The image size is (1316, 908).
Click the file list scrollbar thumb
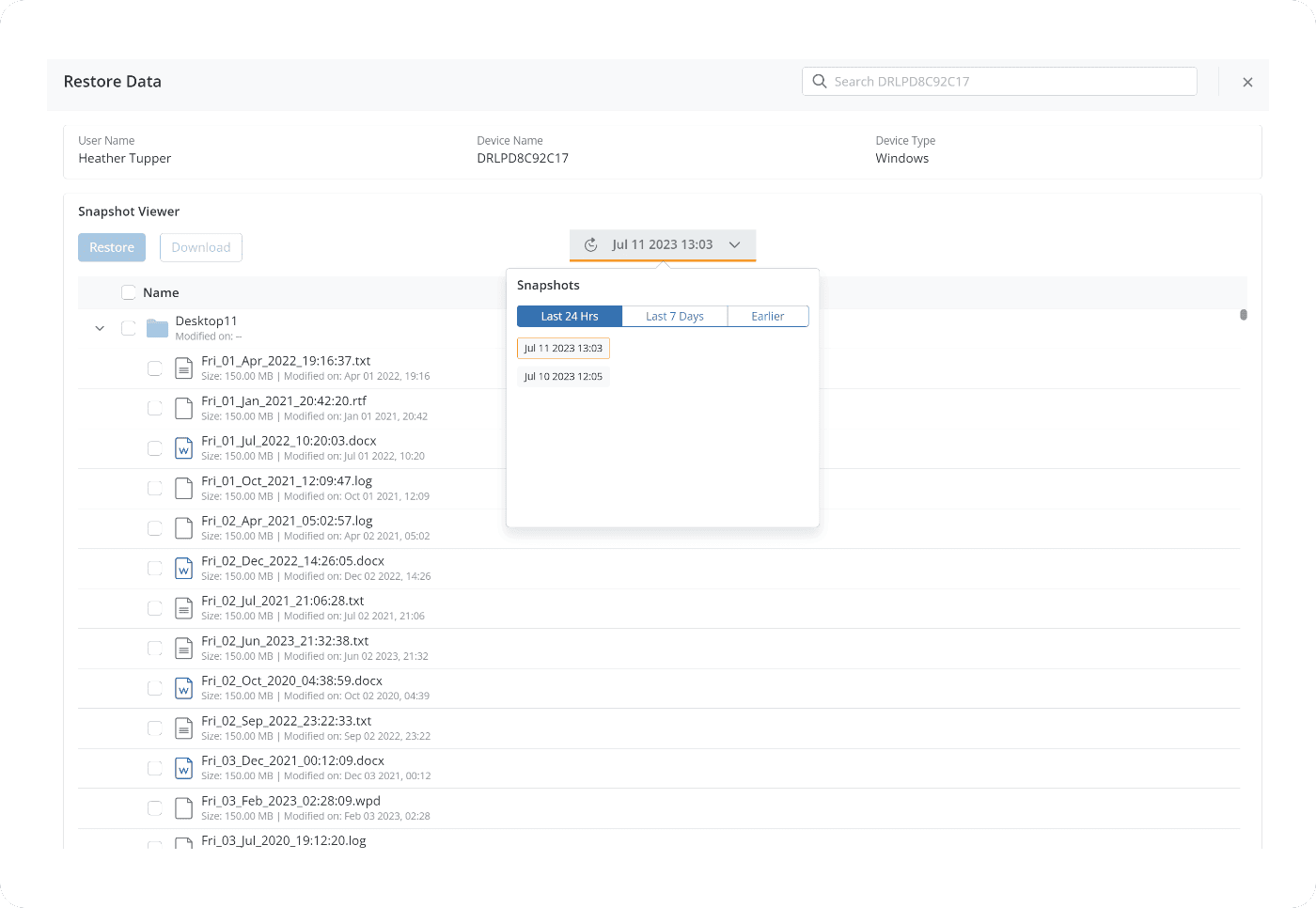coord(1244,315)
